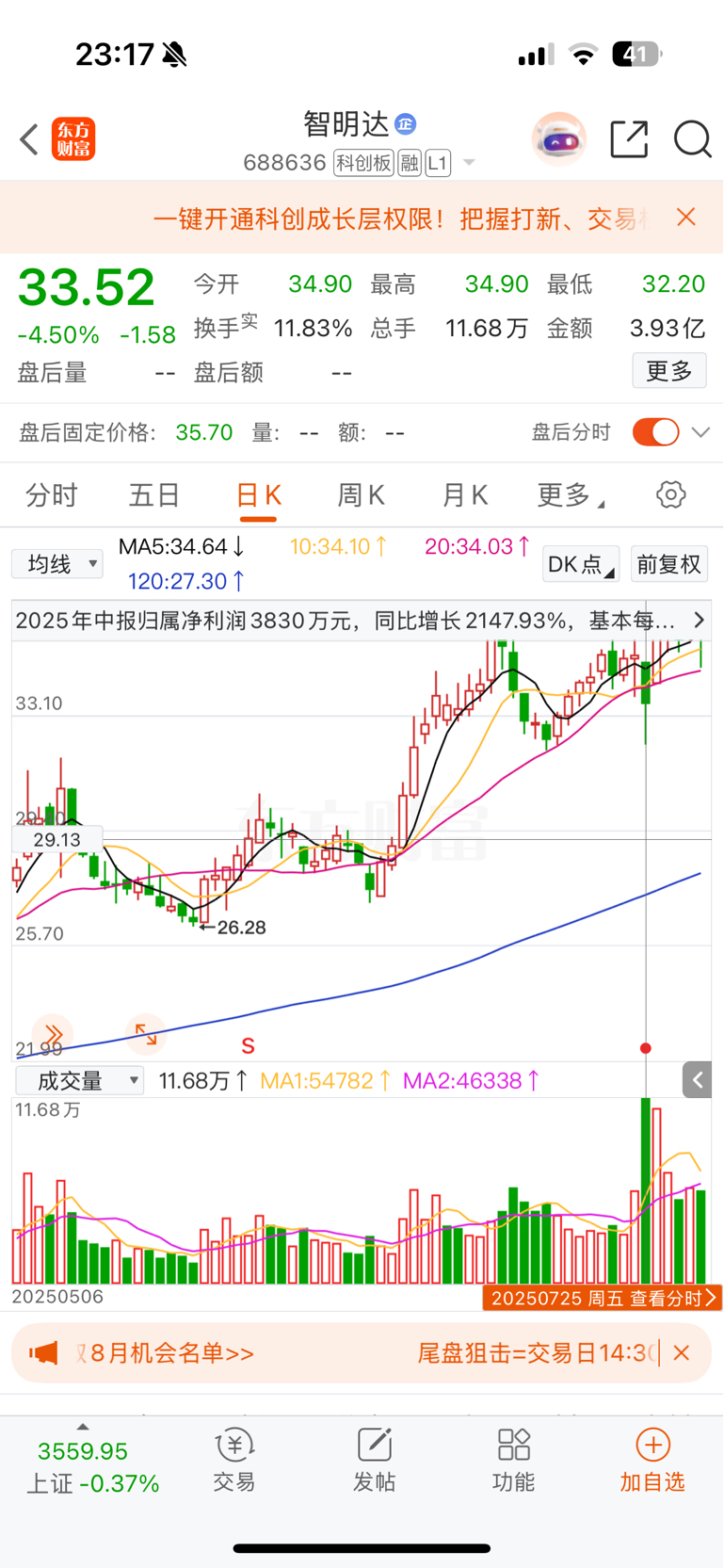724x1568 pixels.
Task: Tap the 科创板 tag
Action: tap(363, 163)
